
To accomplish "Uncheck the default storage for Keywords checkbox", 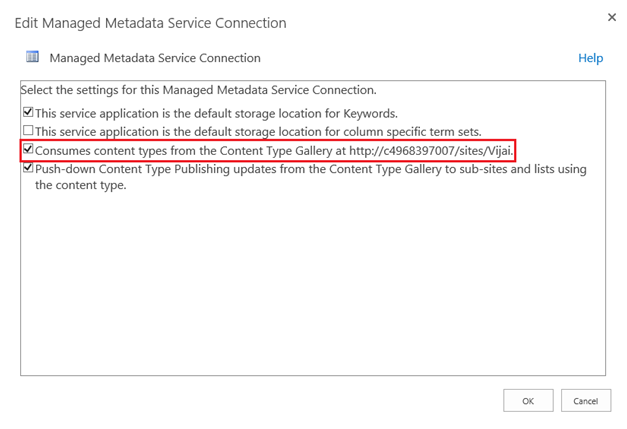I will pyautogui.click(x=28, y=112).
